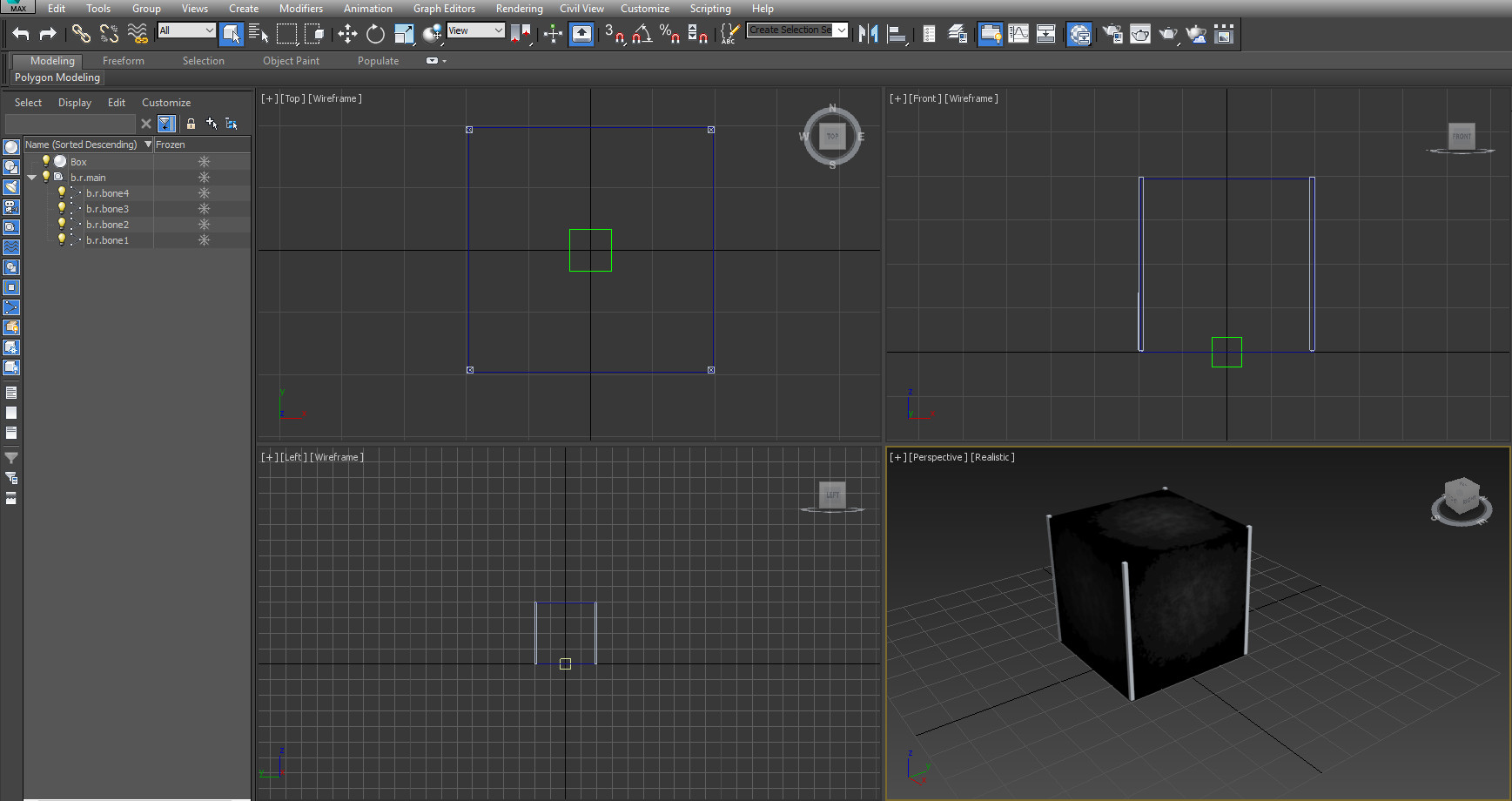Viewport: 1512px width, 801px height.
Task: Click the Populate ribbon tab
Action: (x=378, y=61)
